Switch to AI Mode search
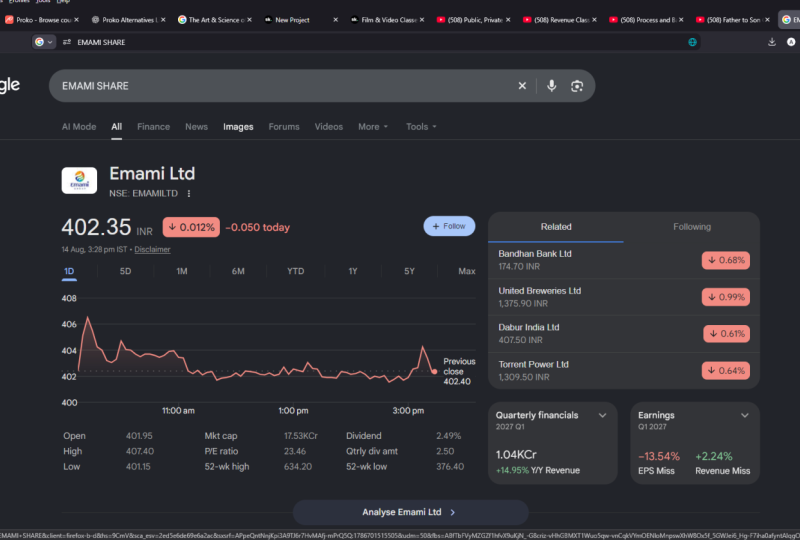Screen dimensions: 800x540 pyautogui.click(x=79, y=127)
